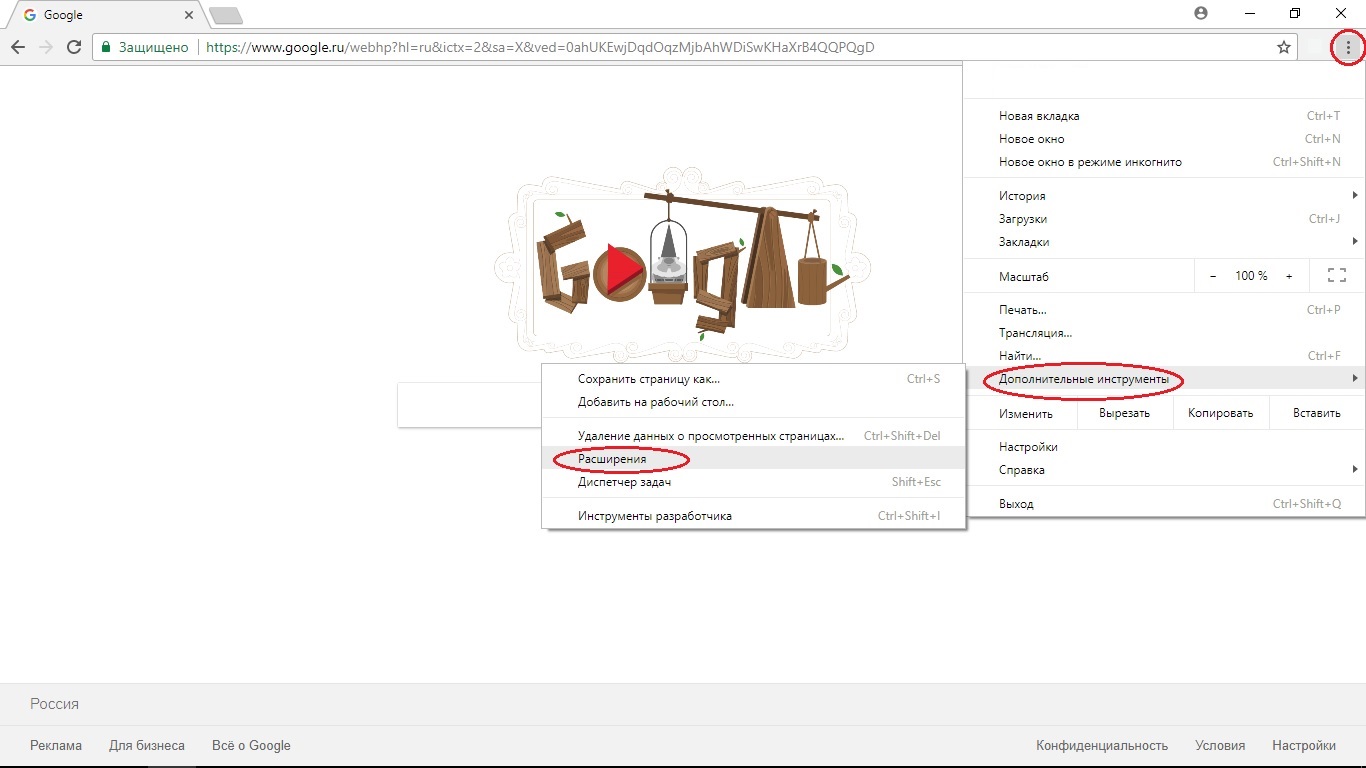Open Настройки from Chrome menu

click(1165, 447)
